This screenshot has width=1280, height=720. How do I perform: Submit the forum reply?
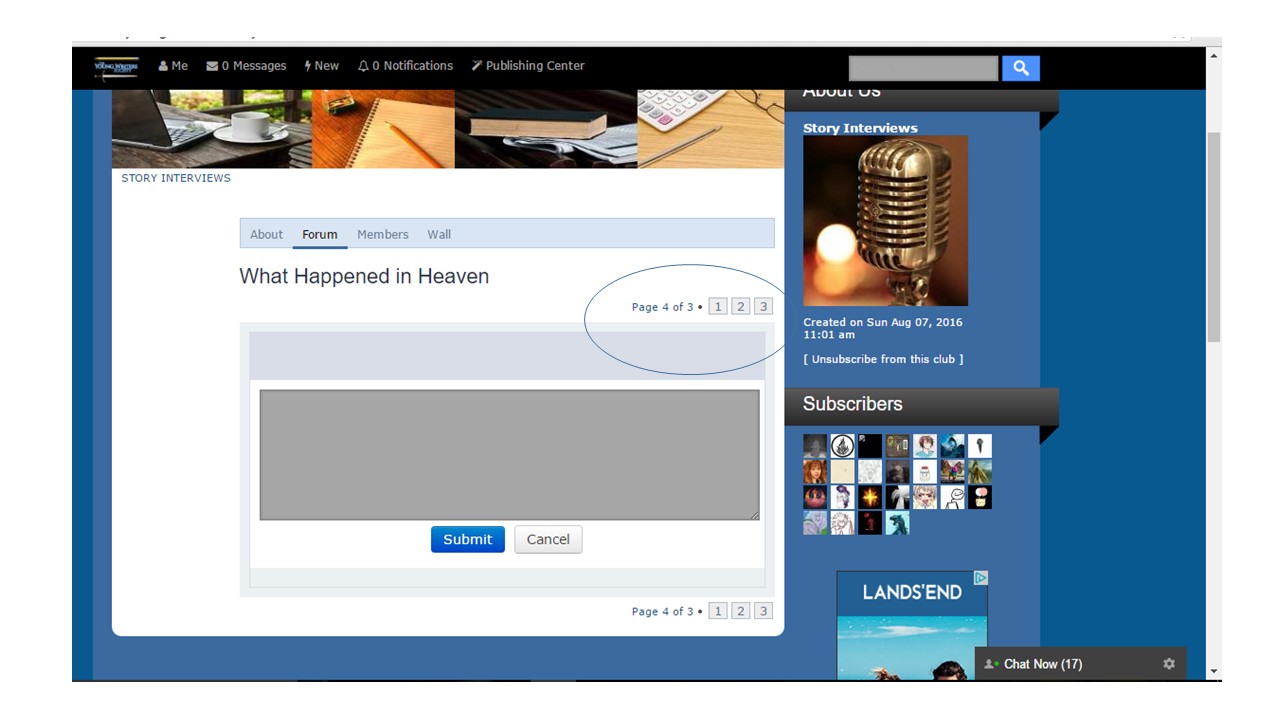coord(468,539)
